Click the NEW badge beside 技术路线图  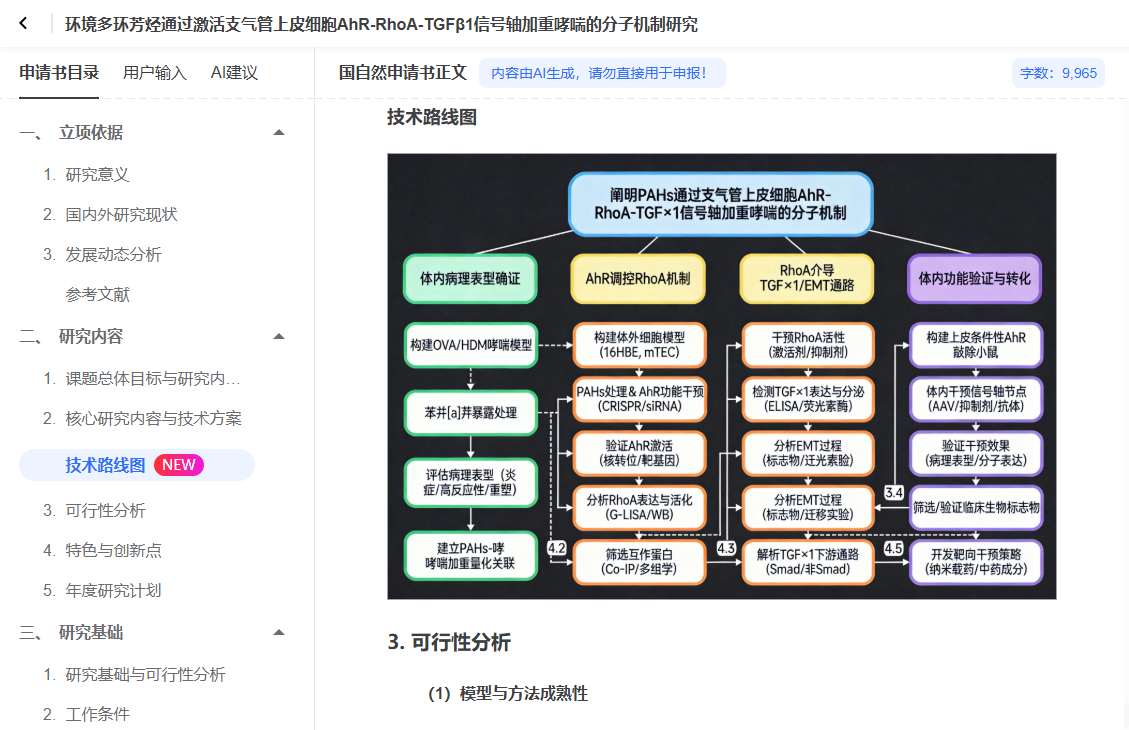179,465
